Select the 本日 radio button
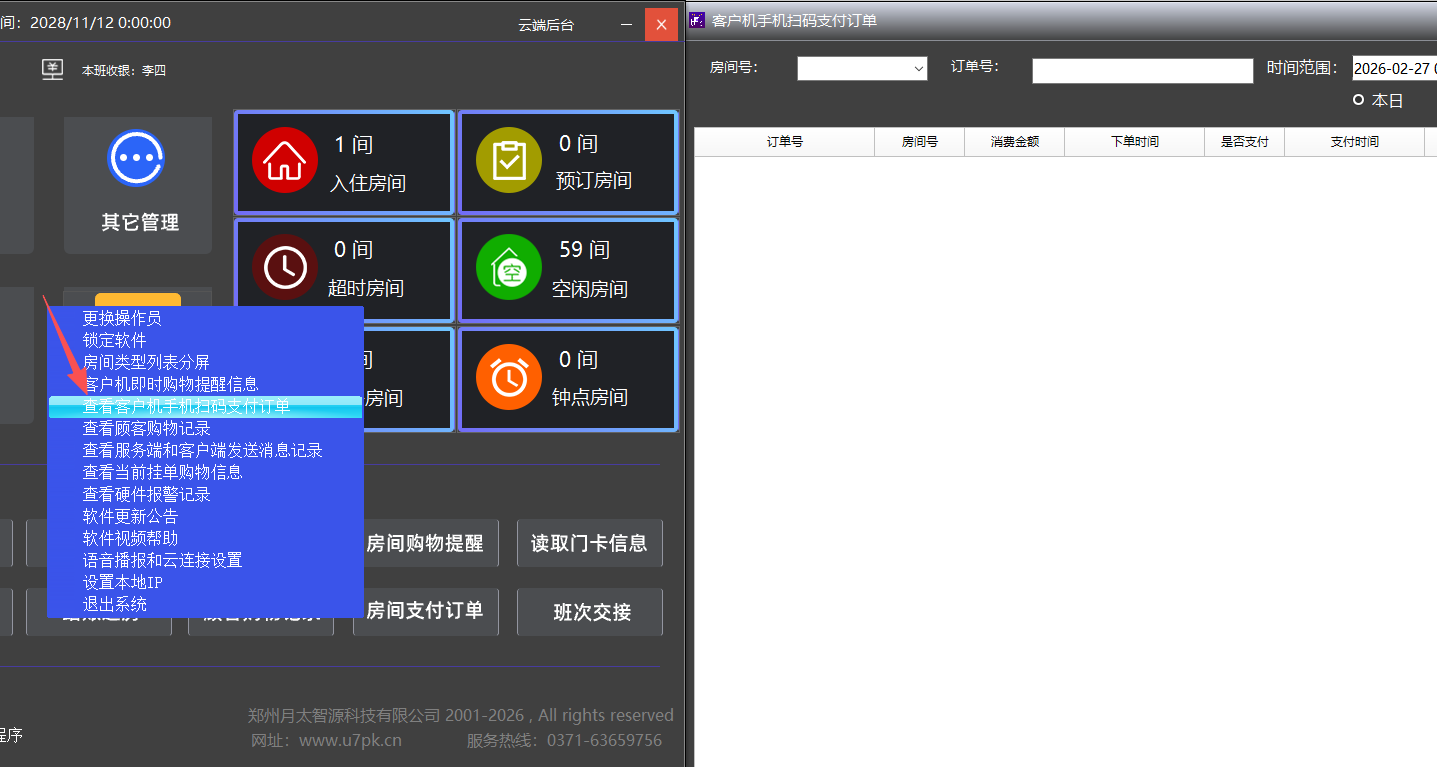This screenshot has width=1437, height=767. click(x=1358, y=100)
